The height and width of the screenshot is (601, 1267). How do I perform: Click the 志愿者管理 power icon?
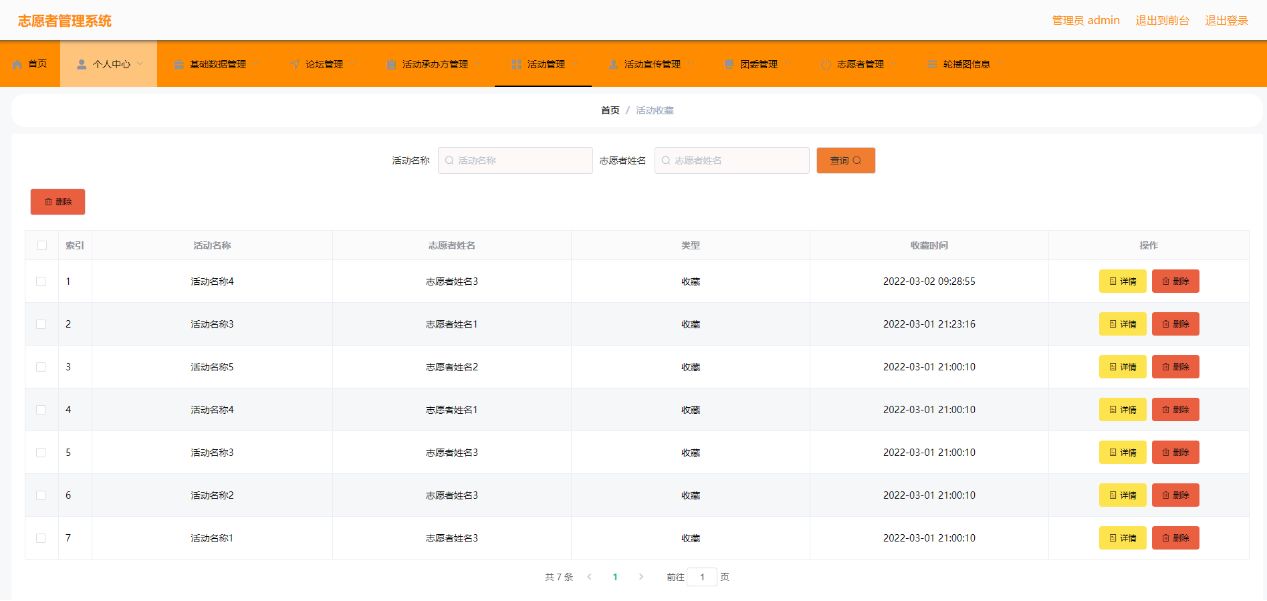coord(826,64)
